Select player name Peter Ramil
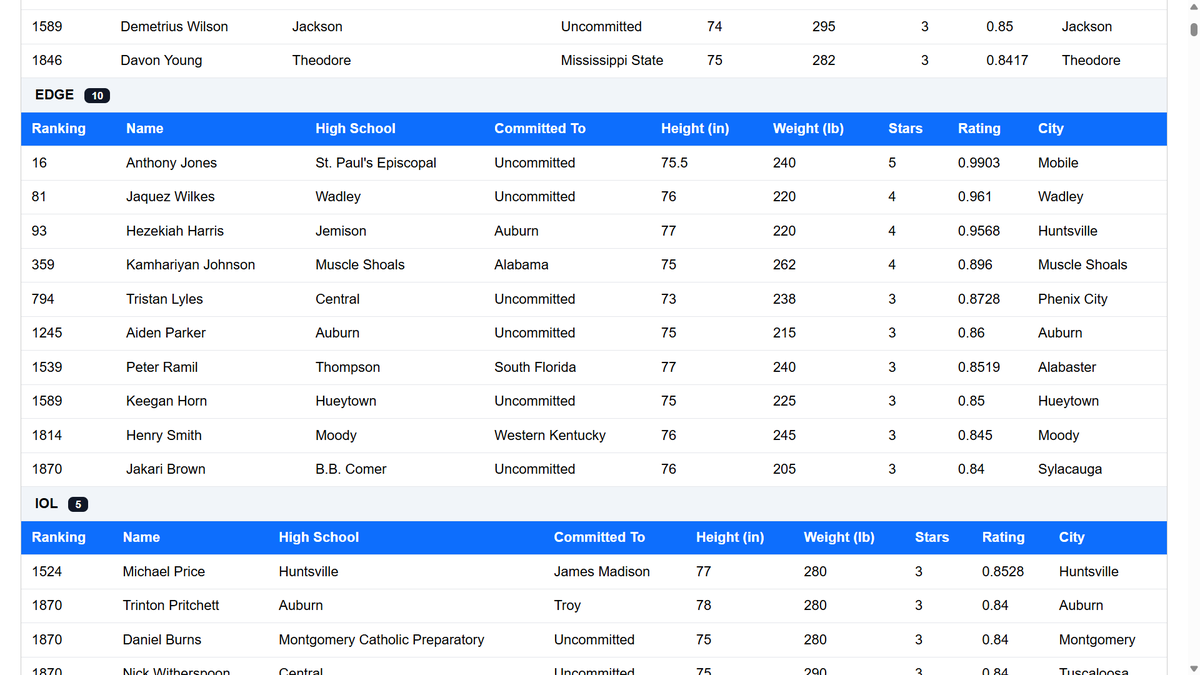This screenshot has width=1200, height=675. click(162, 367)
